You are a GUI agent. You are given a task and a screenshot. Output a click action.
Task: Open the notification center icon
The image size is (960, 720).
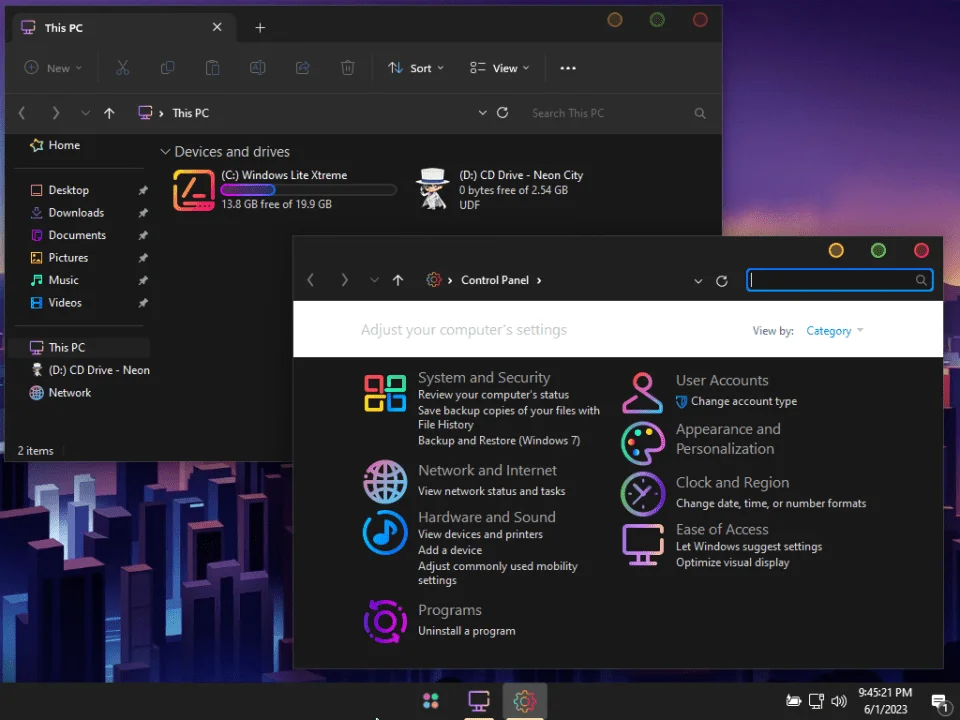(x=939, y=702)
